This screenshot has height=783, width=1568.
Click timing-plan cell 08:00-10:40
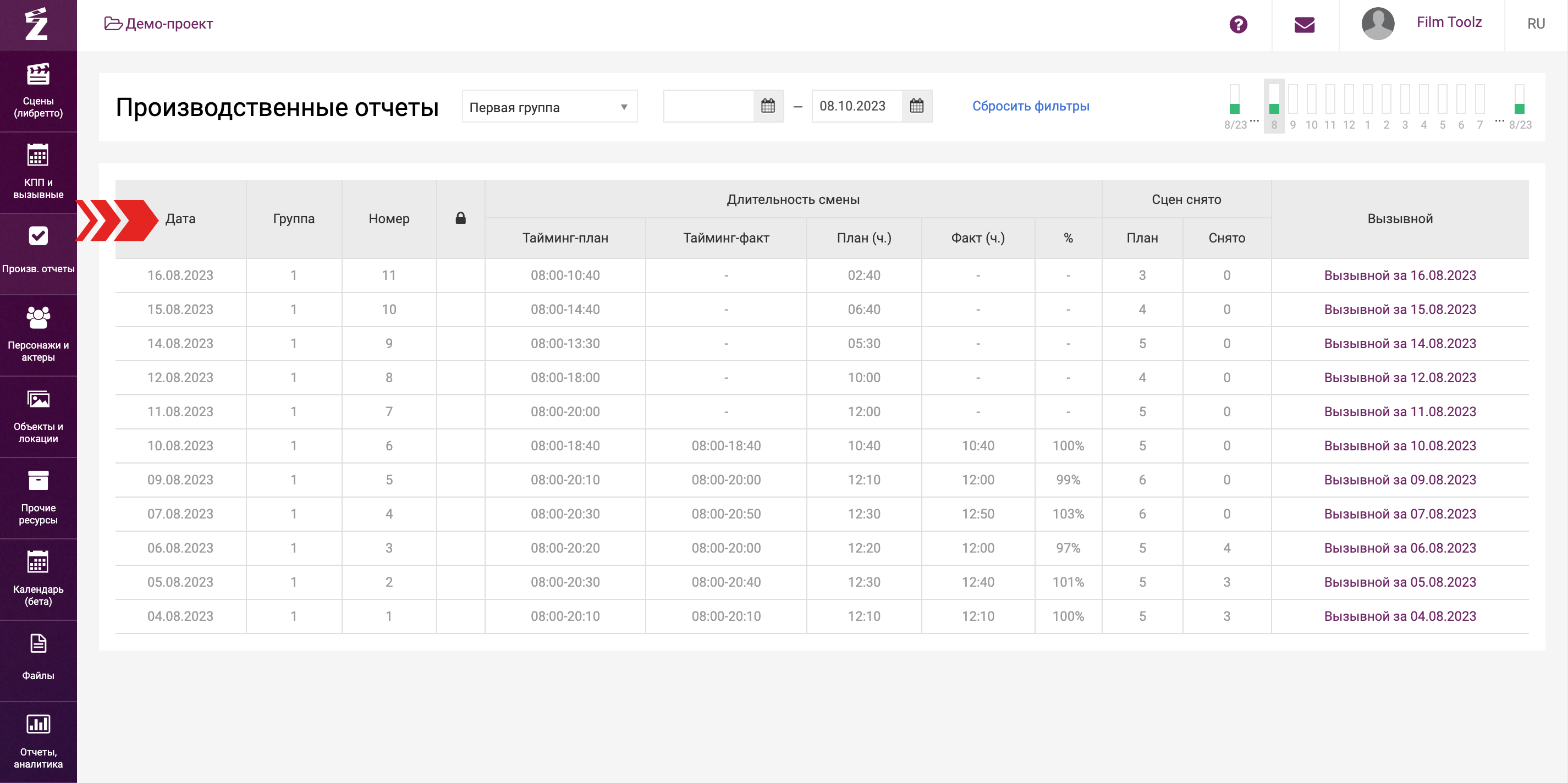click(565, 275)
